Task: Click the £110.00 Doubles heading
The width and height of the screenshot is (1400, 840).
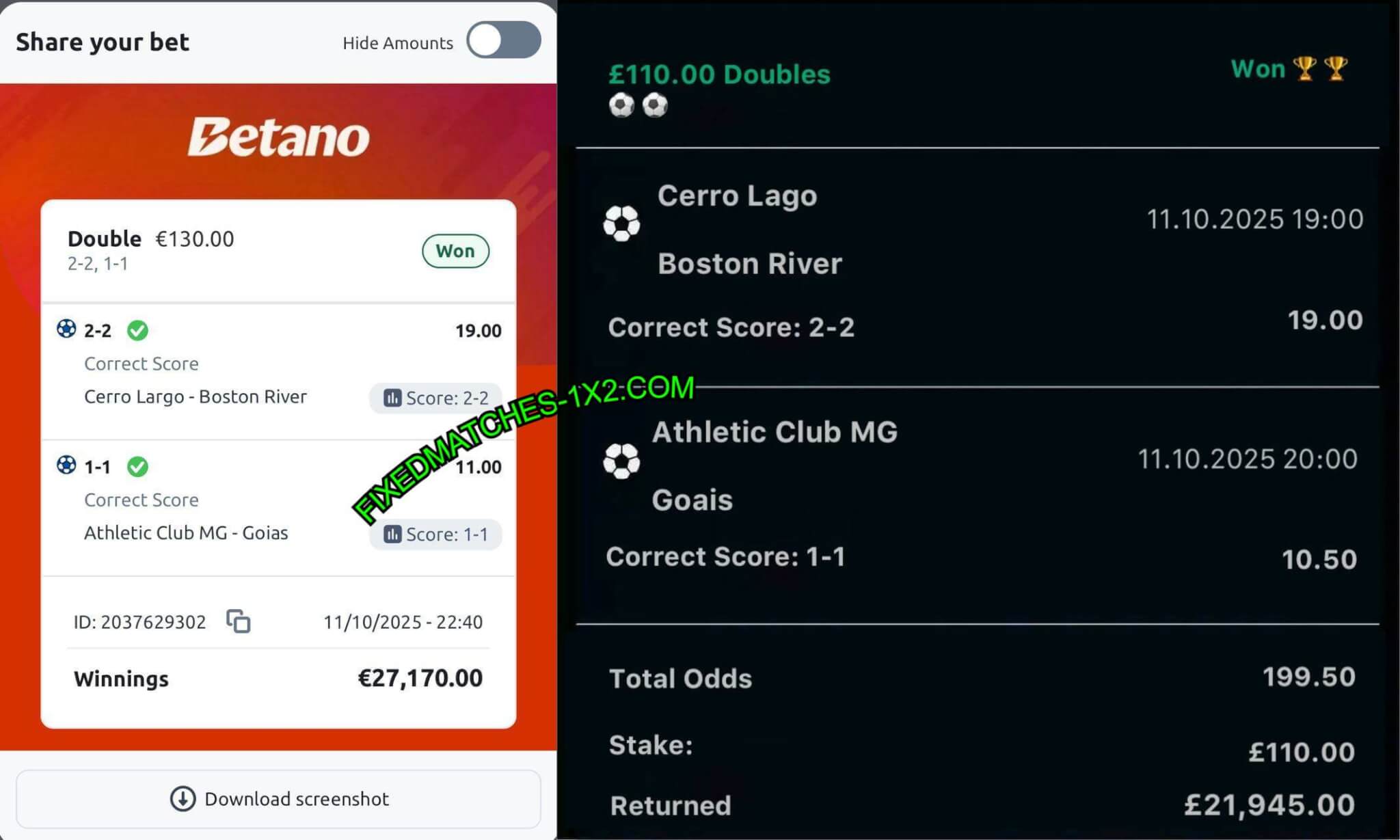Action: point(719,74)
